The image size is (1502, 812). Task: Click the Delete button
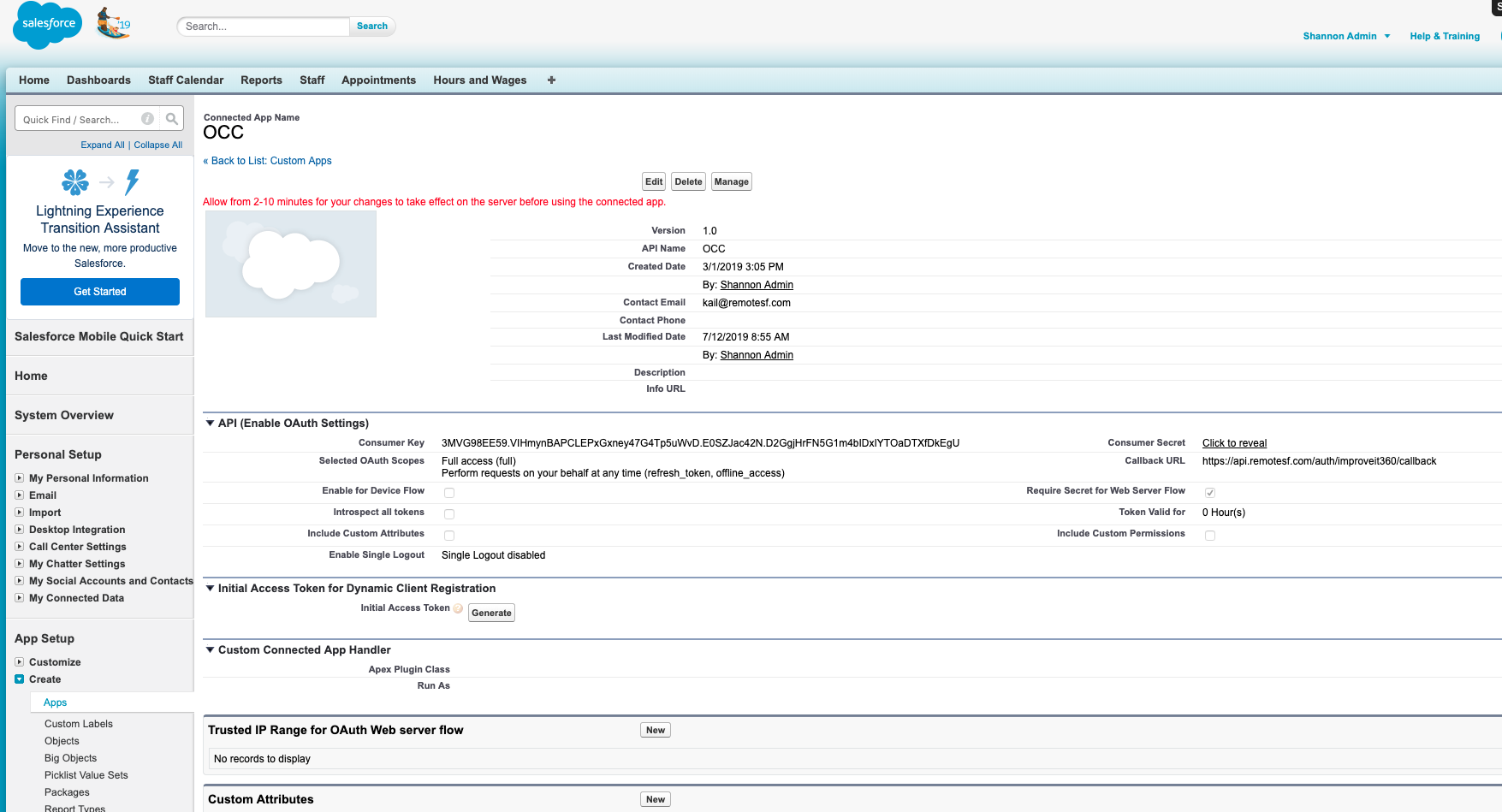[x=688, y=181]
